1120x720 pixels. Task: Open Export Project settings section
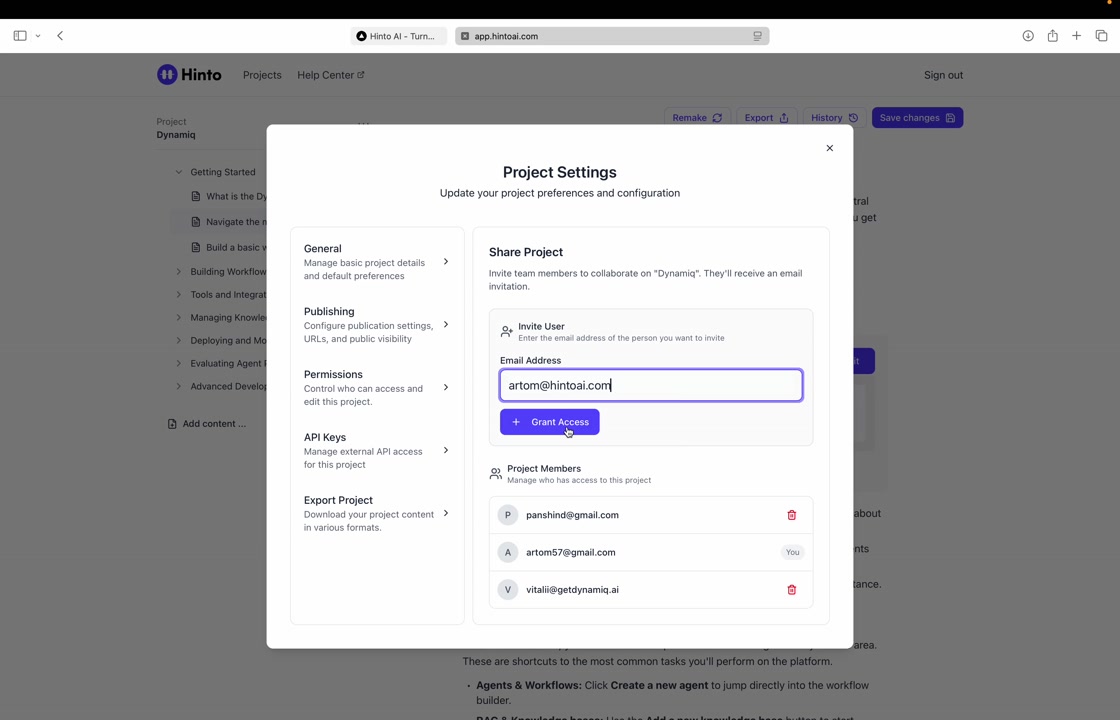point(376,513)
